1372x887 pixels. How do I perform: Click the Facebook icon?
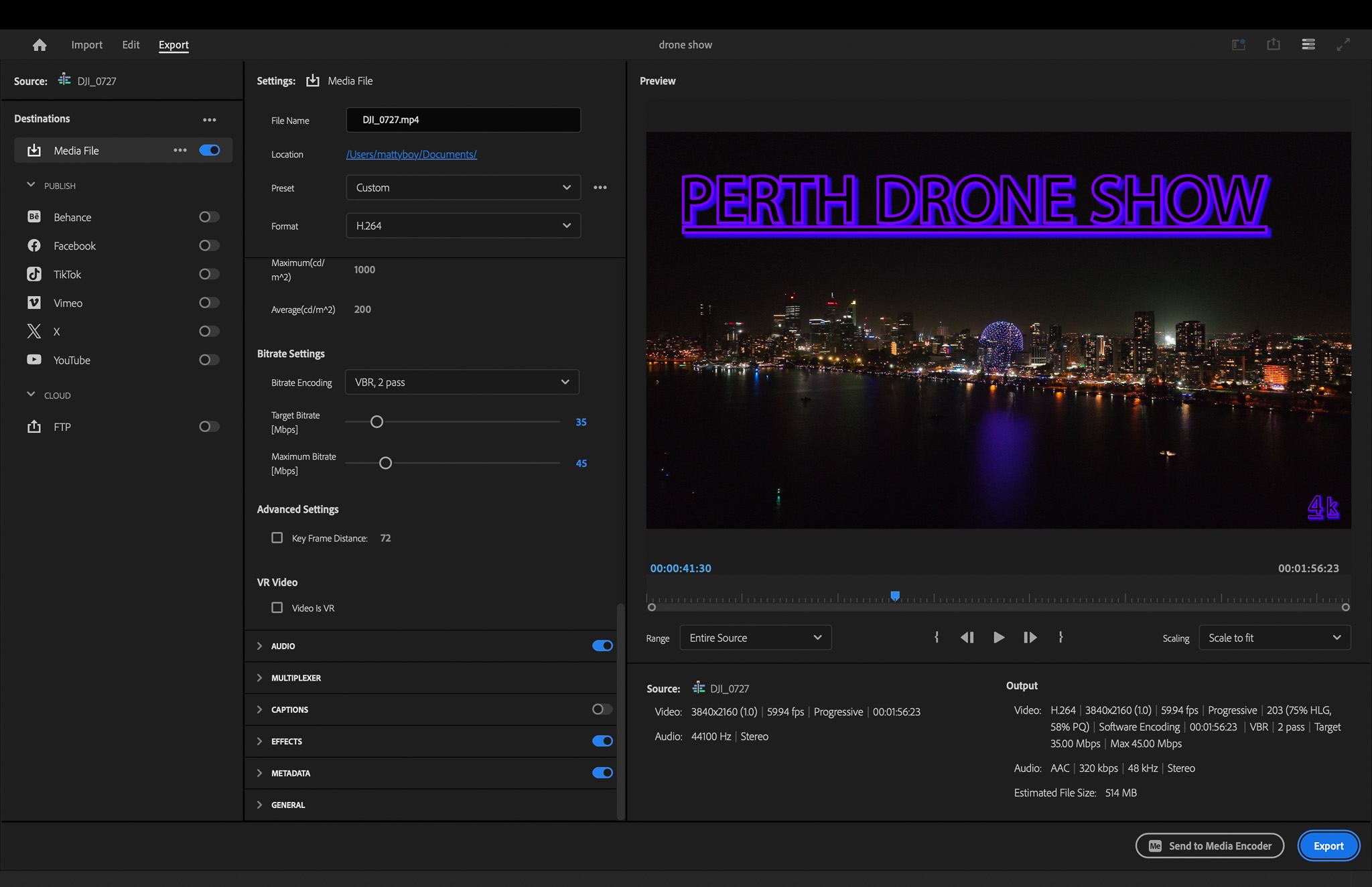[x=34, y=245]
